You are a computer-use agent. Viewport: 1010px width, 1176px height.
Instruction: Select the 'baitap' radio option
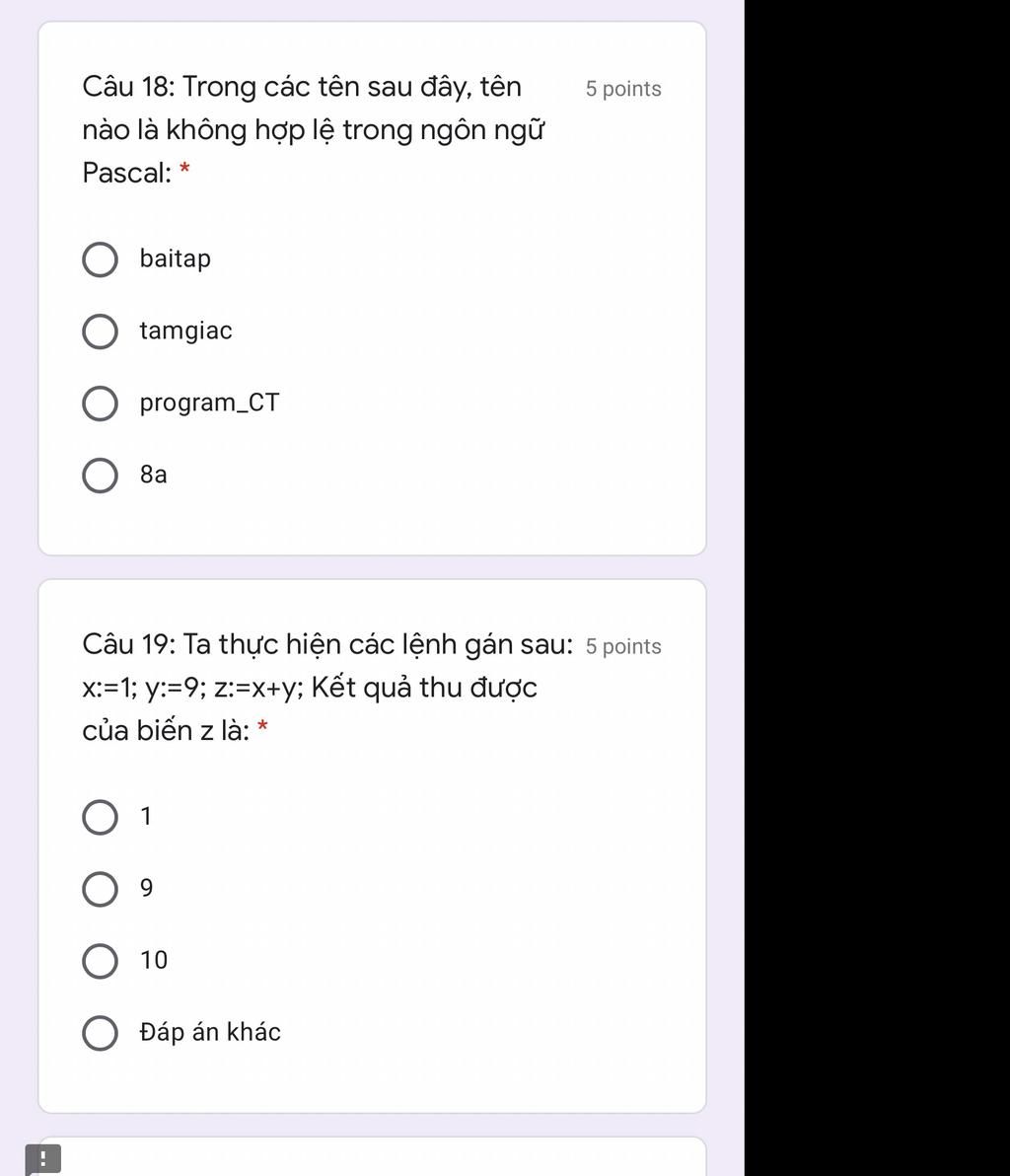[x=100, y=259]
